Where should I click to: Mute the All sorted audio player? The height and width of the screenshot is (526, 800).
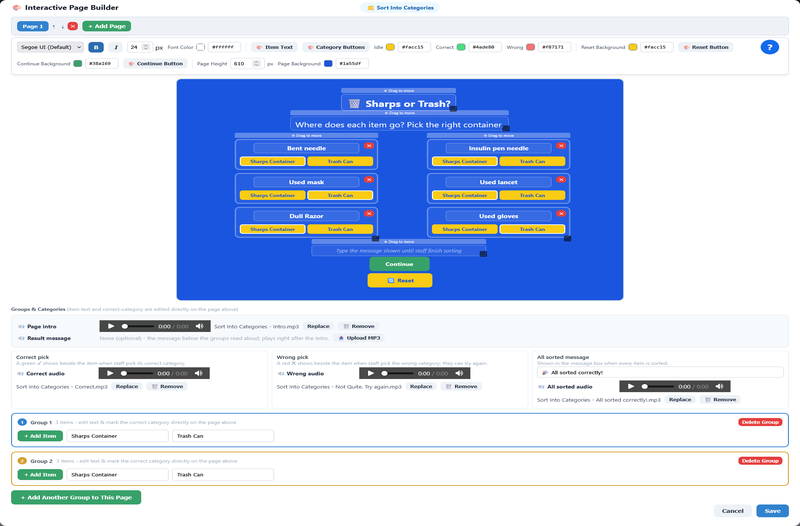click(719, 386)
